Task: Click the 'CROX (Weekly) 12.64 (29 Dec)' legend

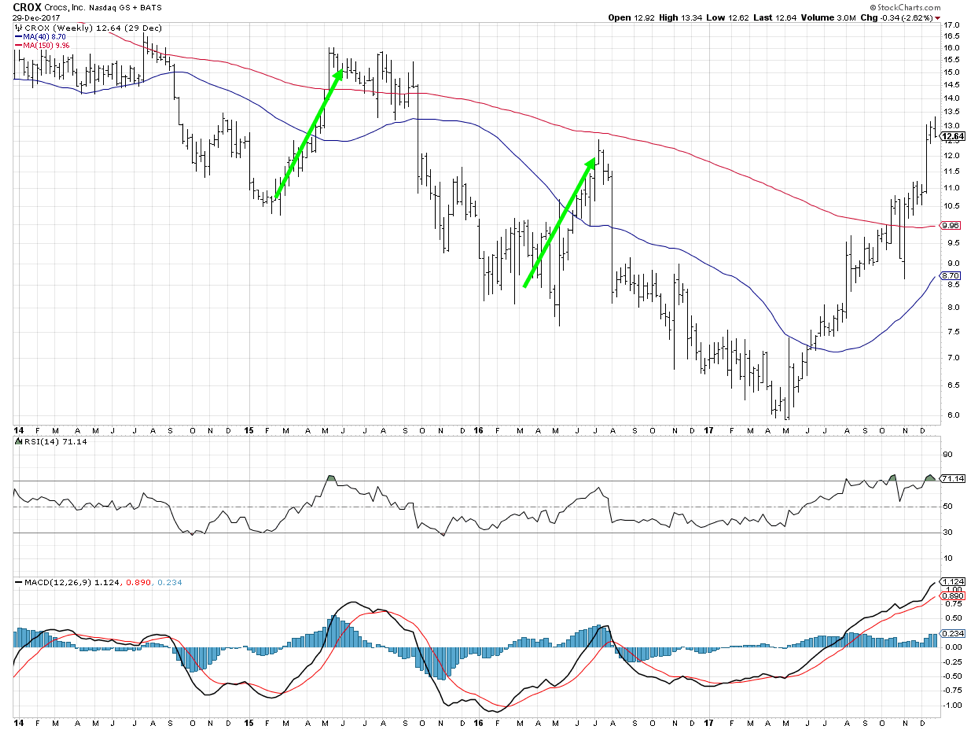Action: coord(92,28)
